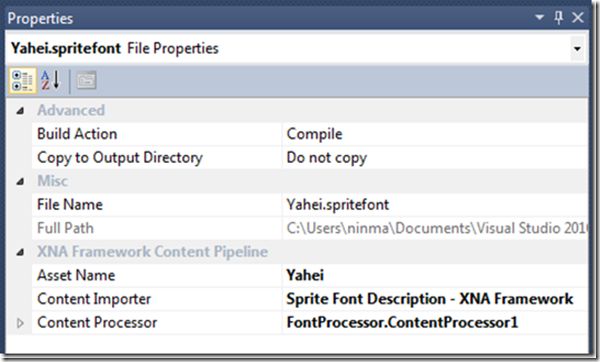Sort properties alphabetically with A-Z icon
Viewport: 600px width, 362px height.
pyautogui.click(x=51, y=80)
